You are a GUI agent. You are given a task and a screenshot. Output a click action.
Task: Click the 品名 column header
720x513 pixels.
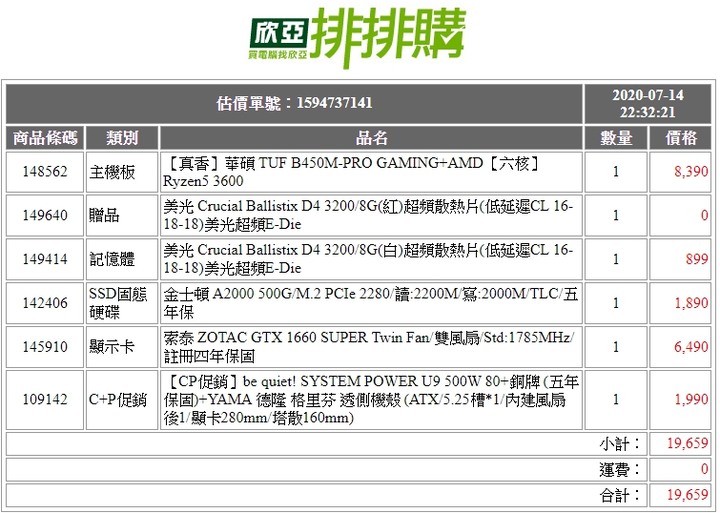click(371, 138)
